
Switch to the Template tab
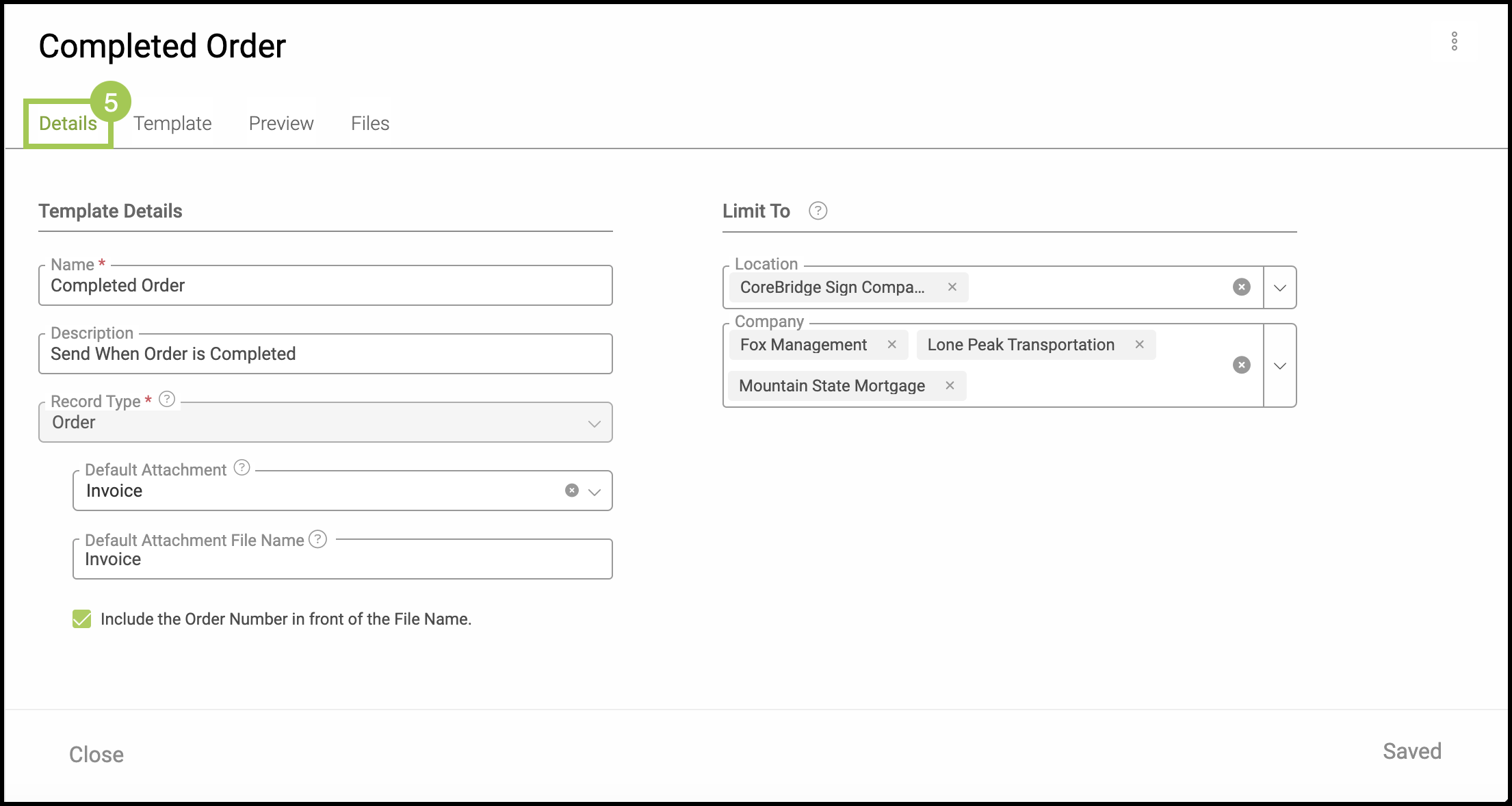pyautogui.click(x=172, y=123)
